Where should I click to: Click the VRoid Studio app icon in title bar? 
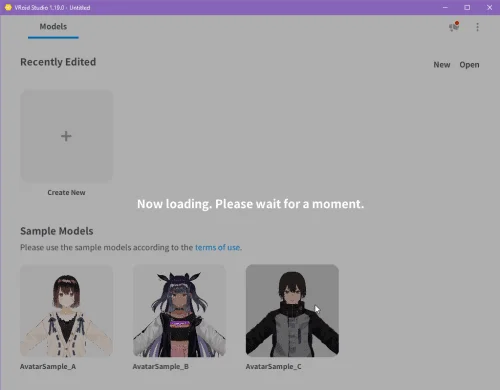point(8,7)
